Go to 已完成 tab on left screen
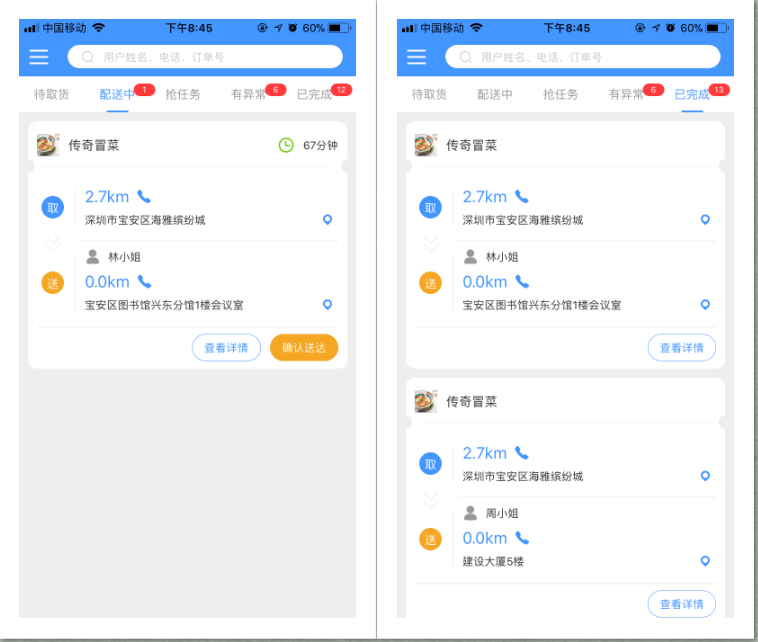758x642 pixels. tap(314, 95)
